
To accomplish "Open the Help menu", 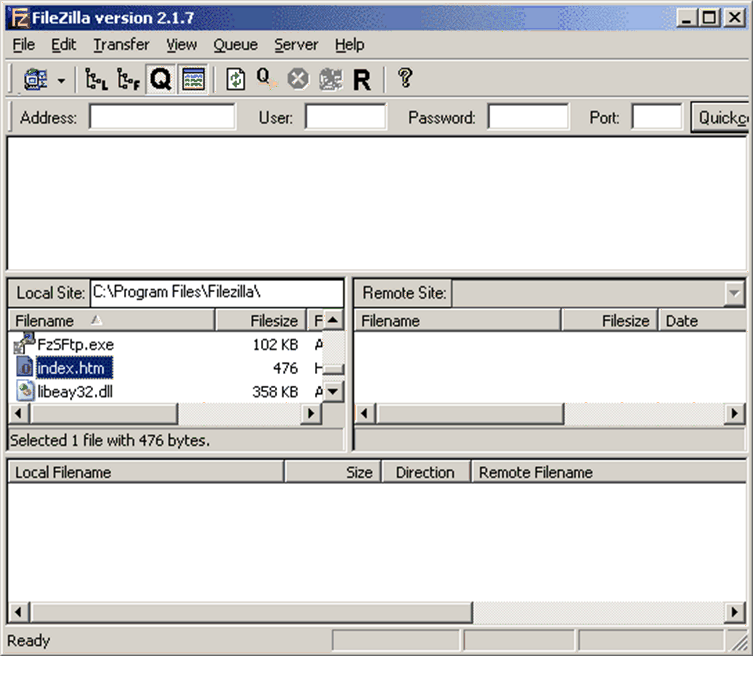I will [x=350, y=45].
